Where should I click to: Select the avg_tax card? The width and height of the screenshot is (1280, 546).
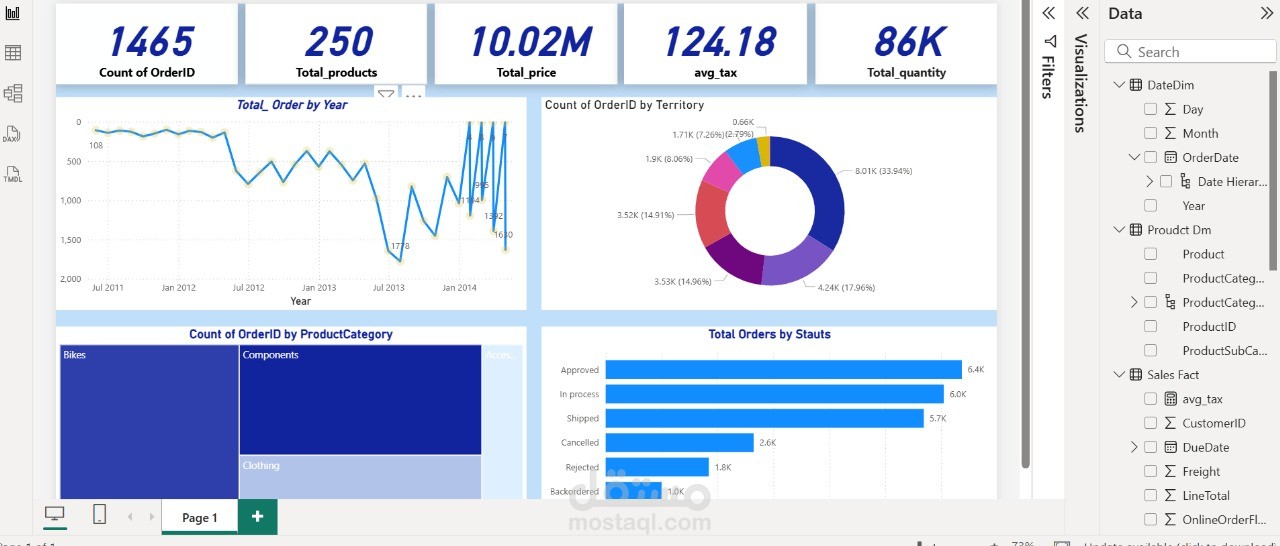pos(716,44)
